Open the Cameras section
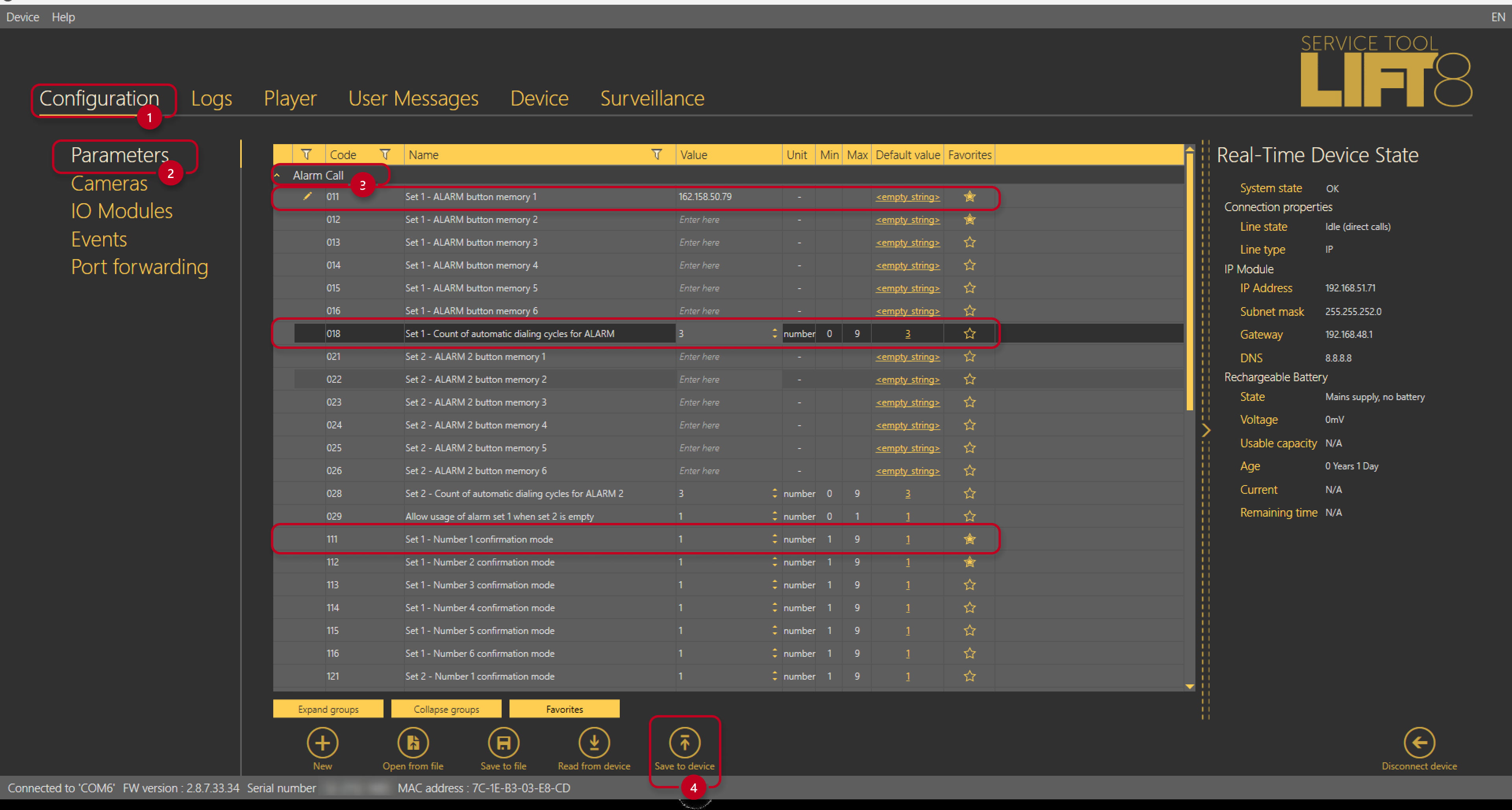Screen dimensions: 1512x810 coord(109,183)
